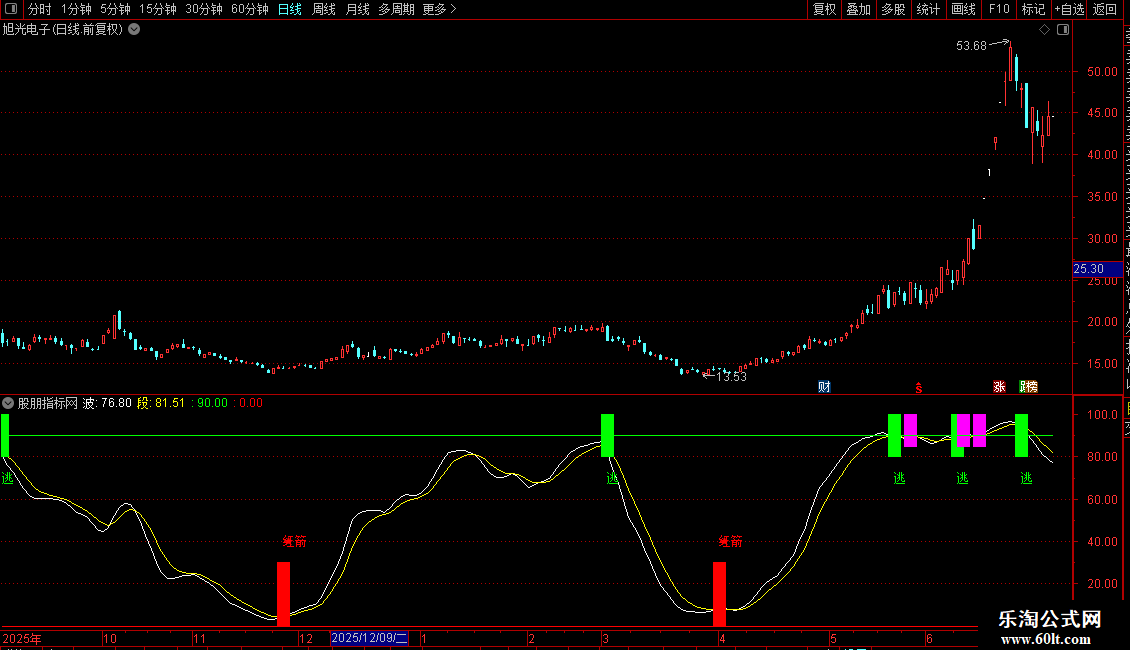
Task: Click the green 90.00 indicator value
Action: pos(212,403)
